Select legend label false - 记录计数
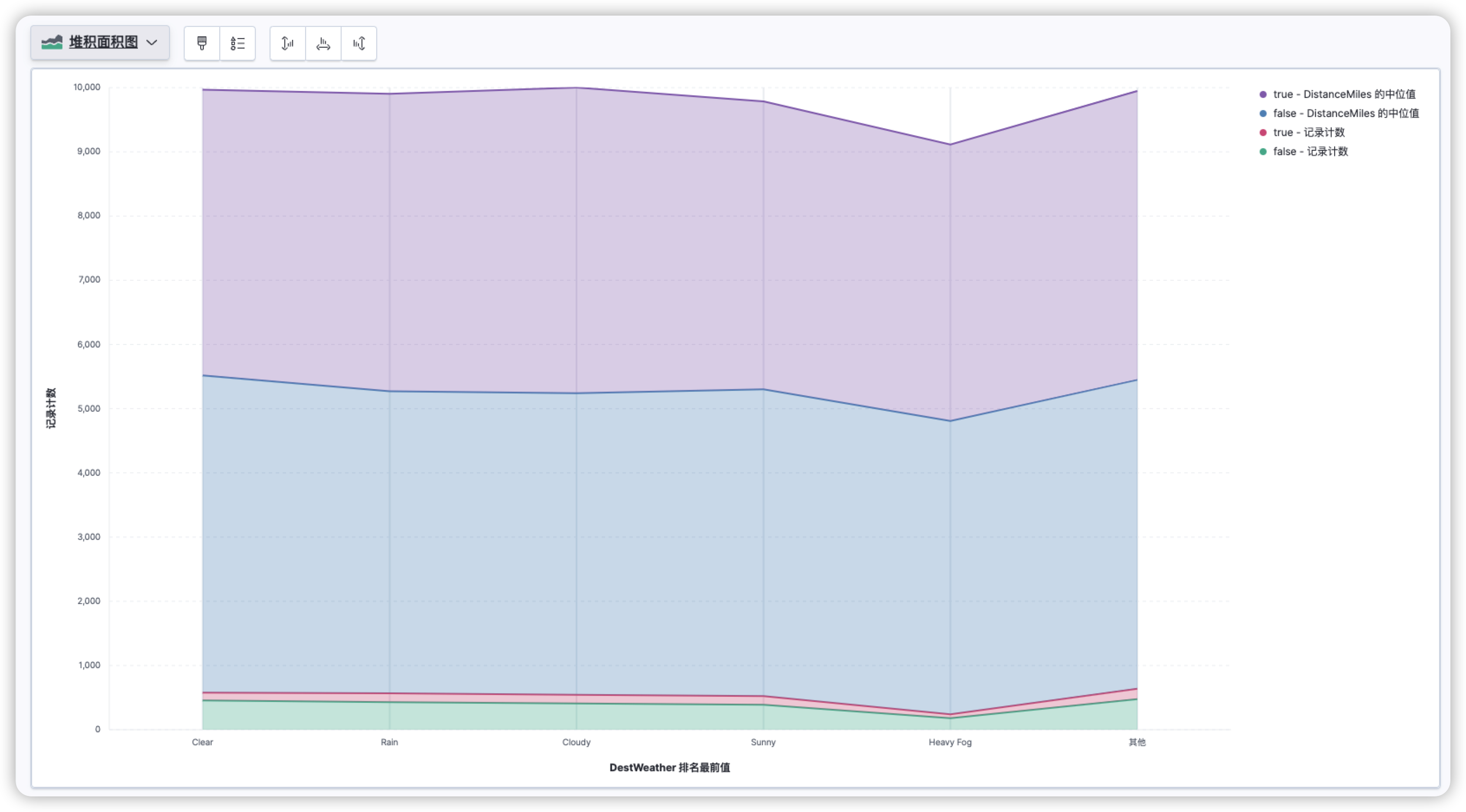 tap(1311, 152)
